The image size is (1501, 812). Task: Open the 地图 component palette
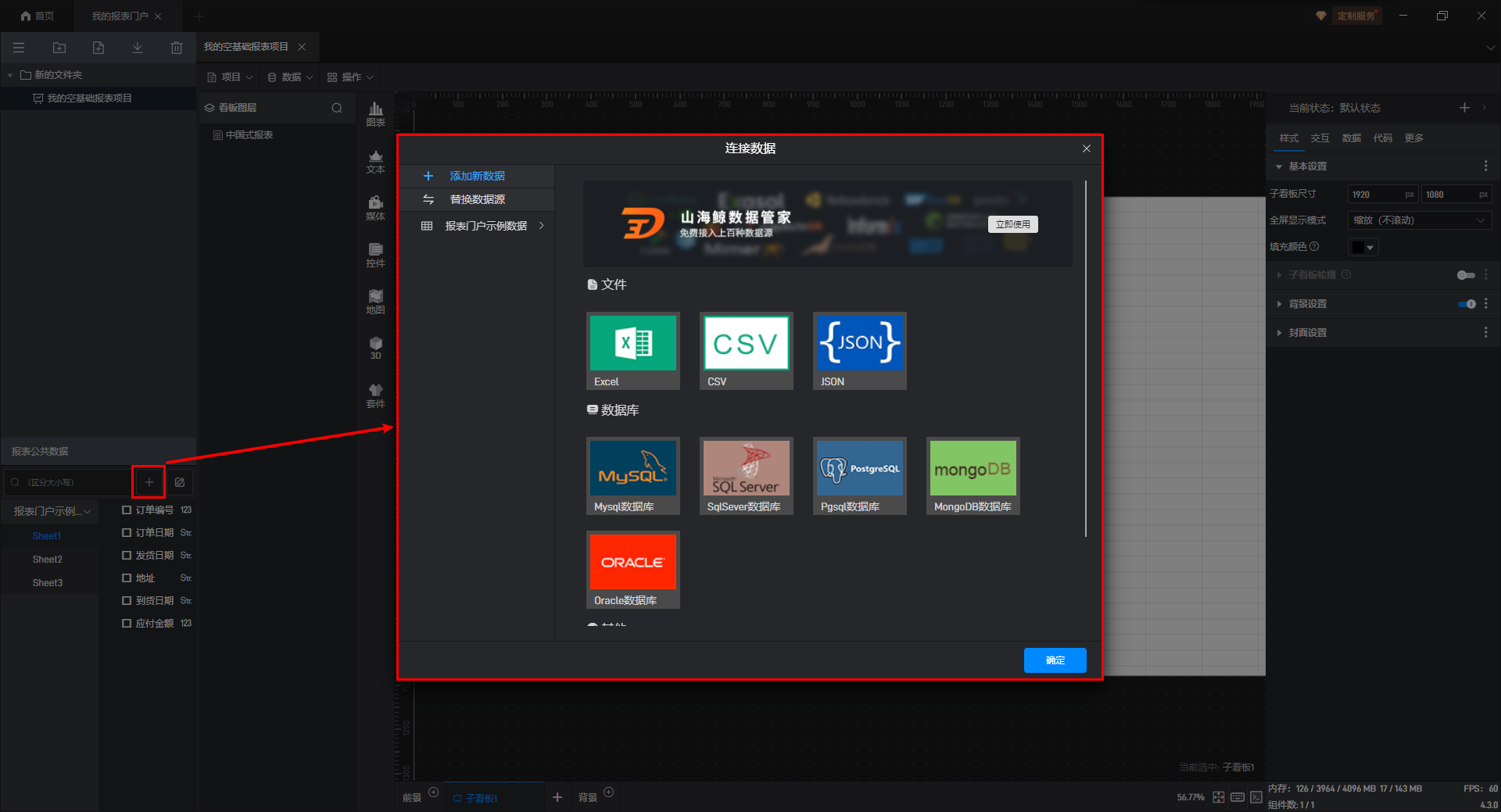click(375, 302)
